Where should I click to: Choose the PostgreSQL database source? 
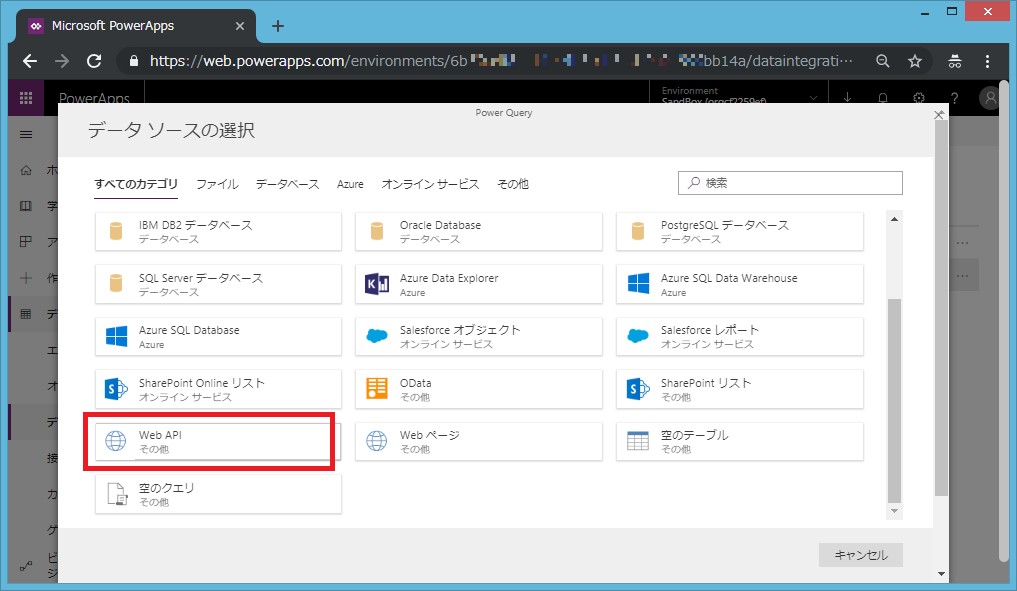coord(739,232)
